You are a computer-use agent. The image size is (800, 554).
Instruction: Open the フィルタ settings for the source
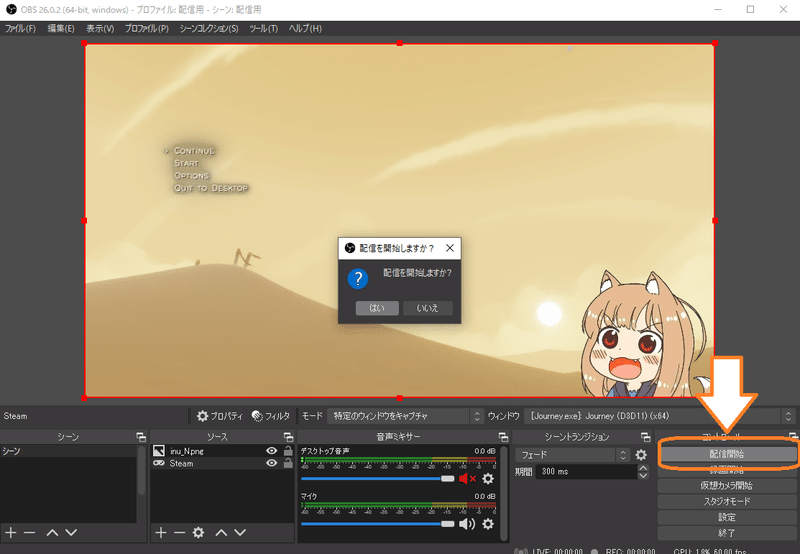click(x=271, y=416)
